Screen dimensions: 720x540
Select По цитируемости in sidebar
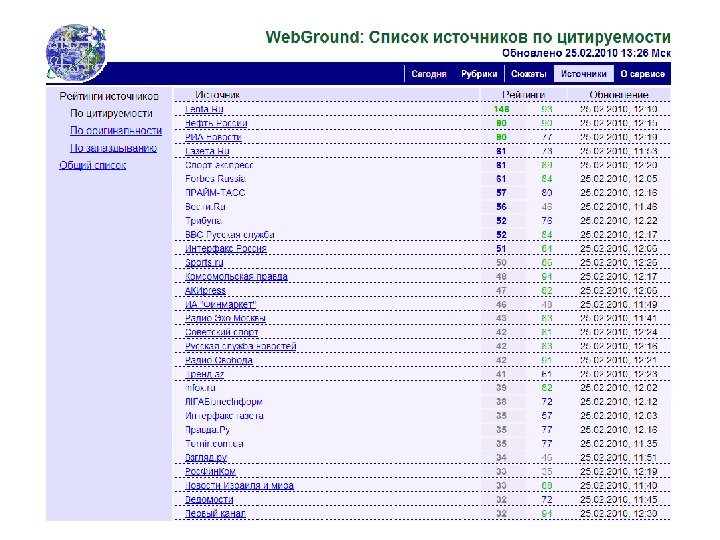[x=111, y=113]
